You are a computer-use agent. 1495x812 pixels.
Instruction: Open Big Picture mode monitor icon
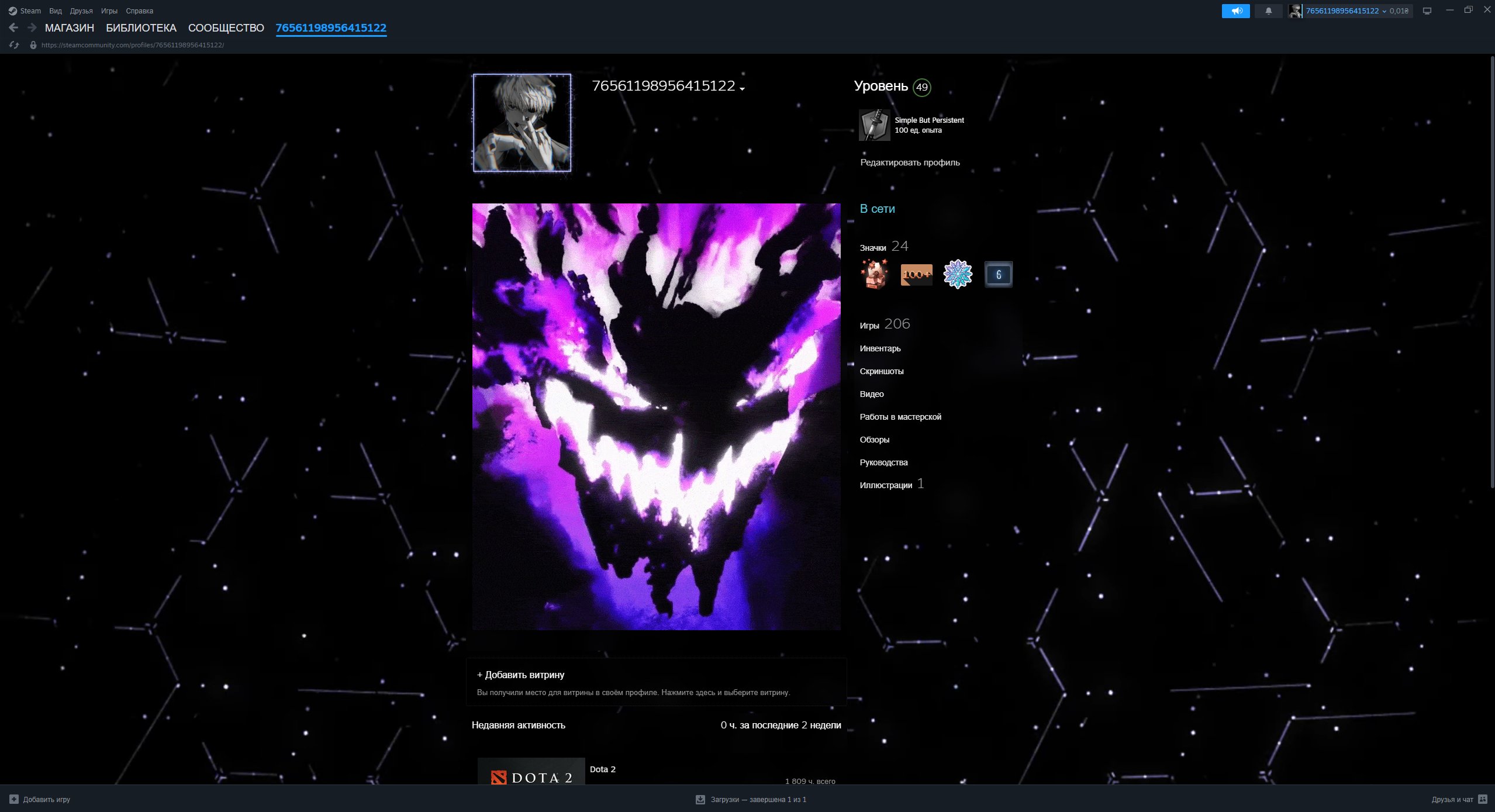(x=1427, y=11)
